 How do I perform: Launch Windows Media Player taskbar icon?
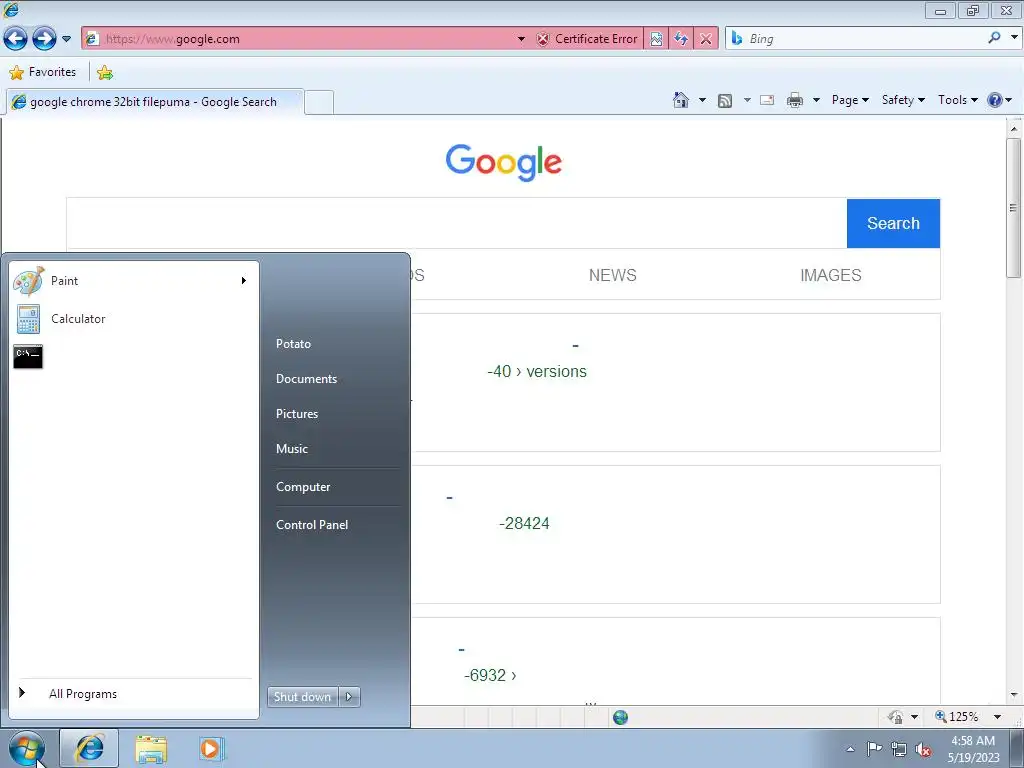212,749
